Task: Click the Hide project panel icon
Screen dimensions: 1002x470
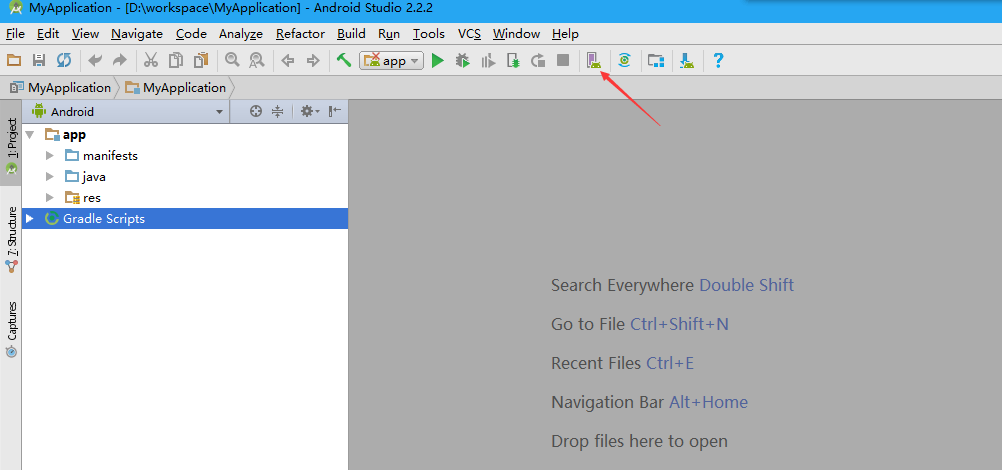Action: click(335, 111)
